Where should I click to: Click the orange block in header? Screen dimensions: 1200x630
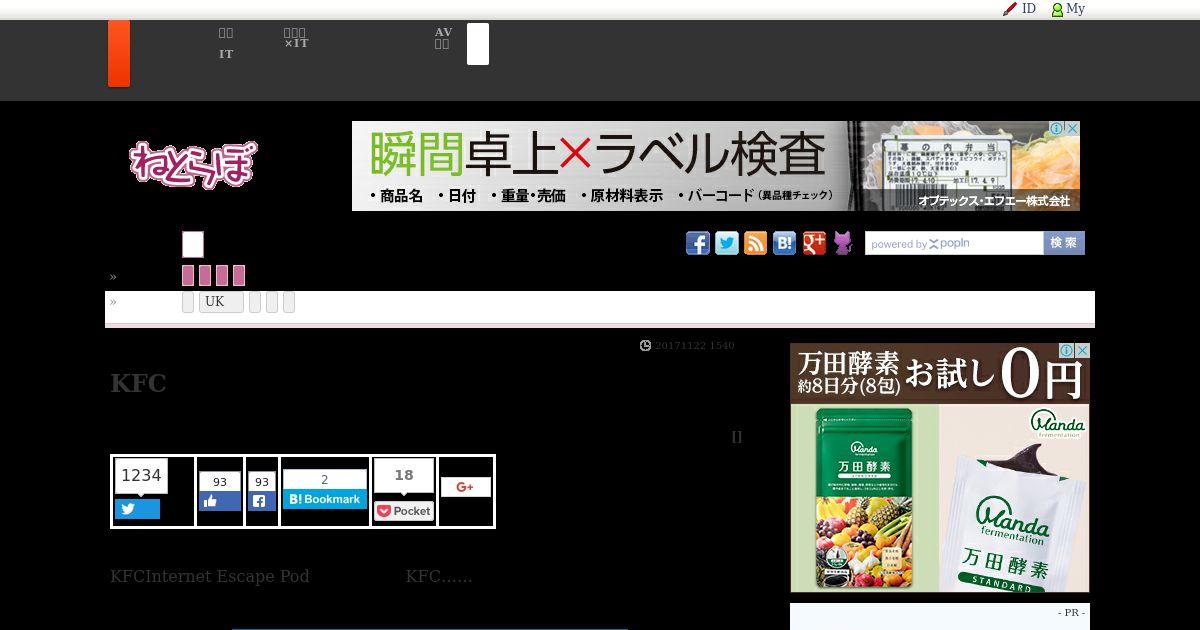coord(119,53)
